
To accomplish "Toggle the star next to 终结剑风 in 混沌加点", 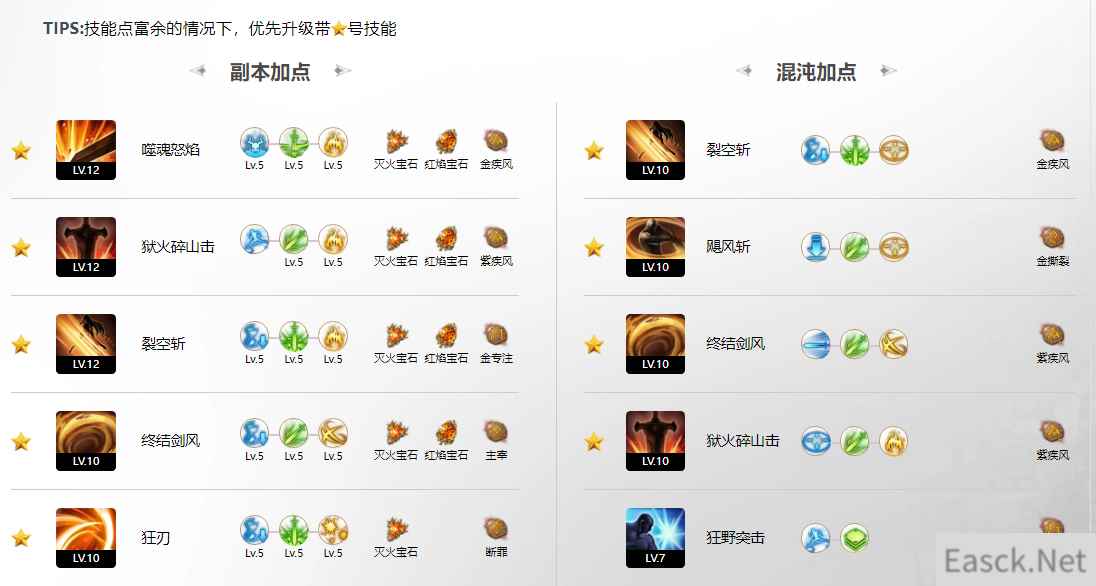I will coord(594,344).
